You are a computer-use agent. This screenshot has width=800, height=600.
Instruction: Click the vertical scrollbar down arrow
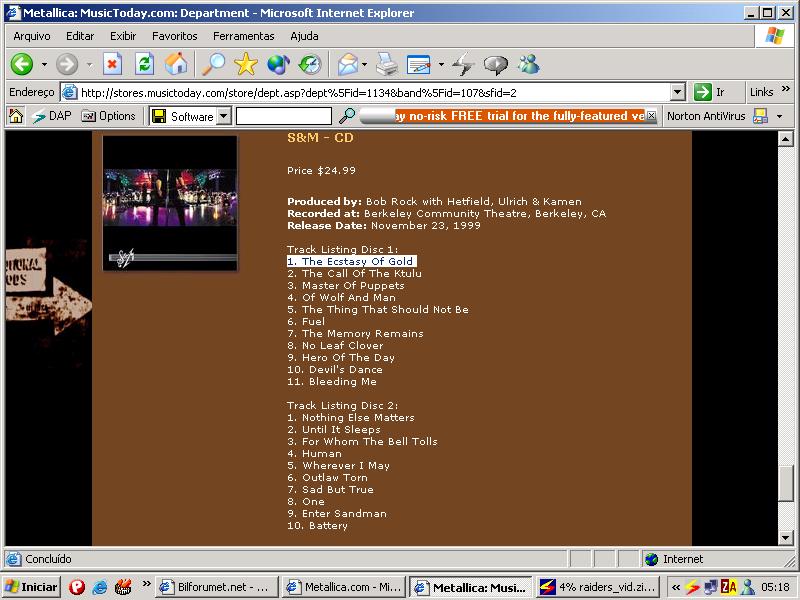[x=785, y=537]
